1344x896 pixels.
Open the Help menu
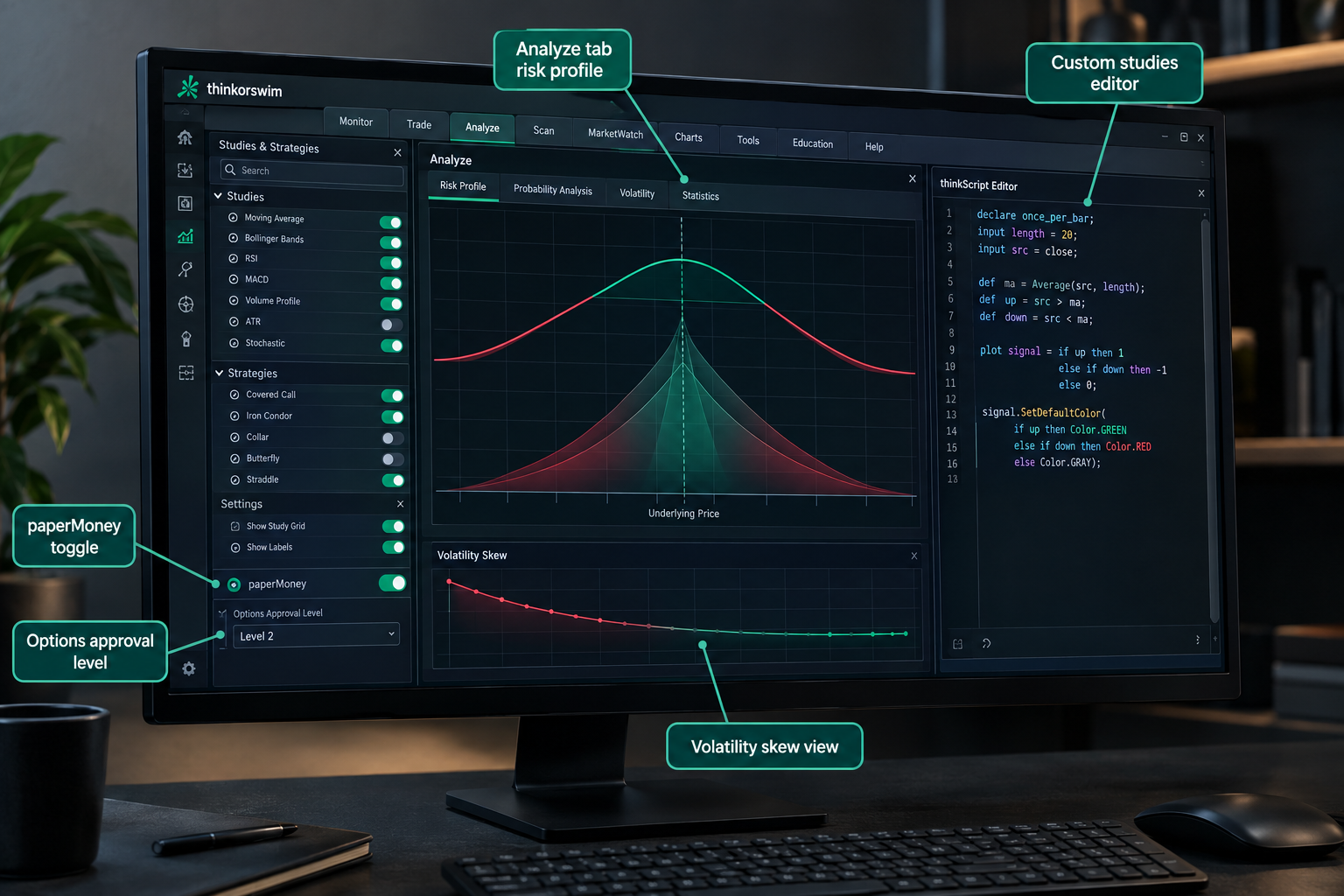[x=874, y=147]
